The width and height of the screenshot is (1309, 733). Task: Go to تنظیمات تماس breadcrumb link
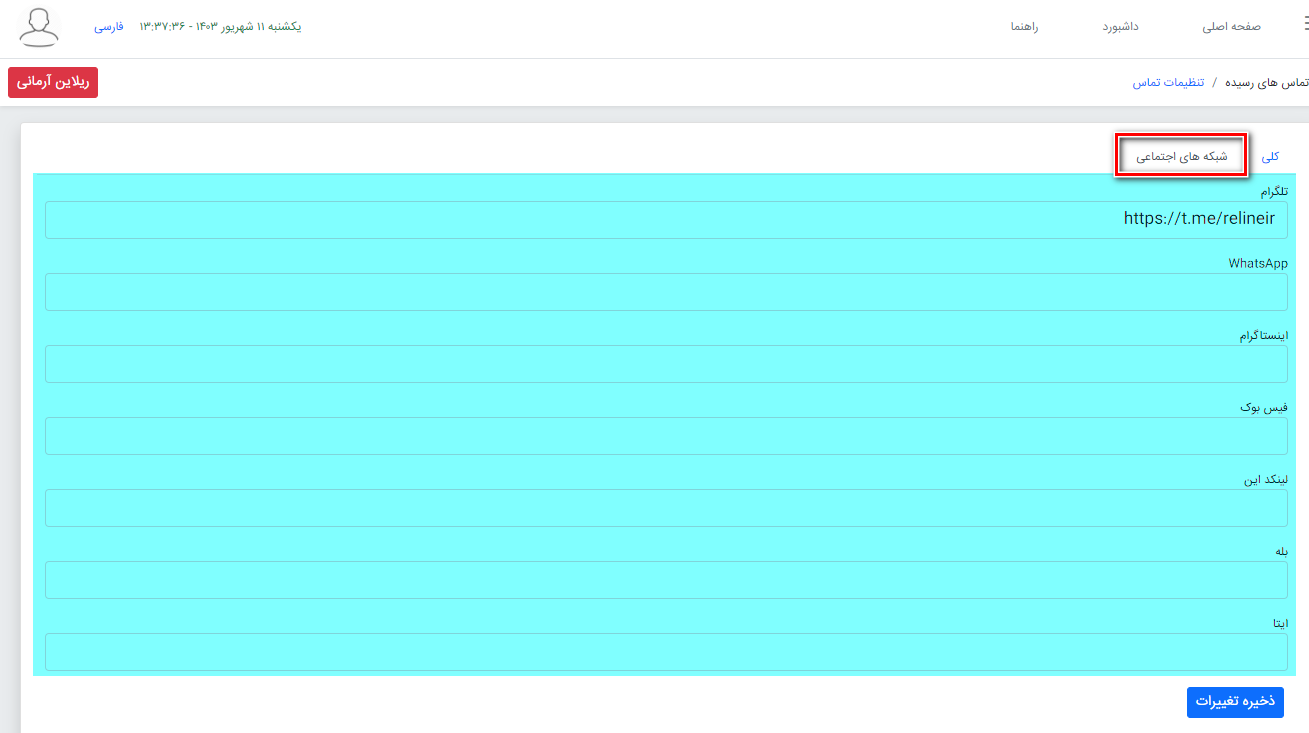pos(1168,82)
